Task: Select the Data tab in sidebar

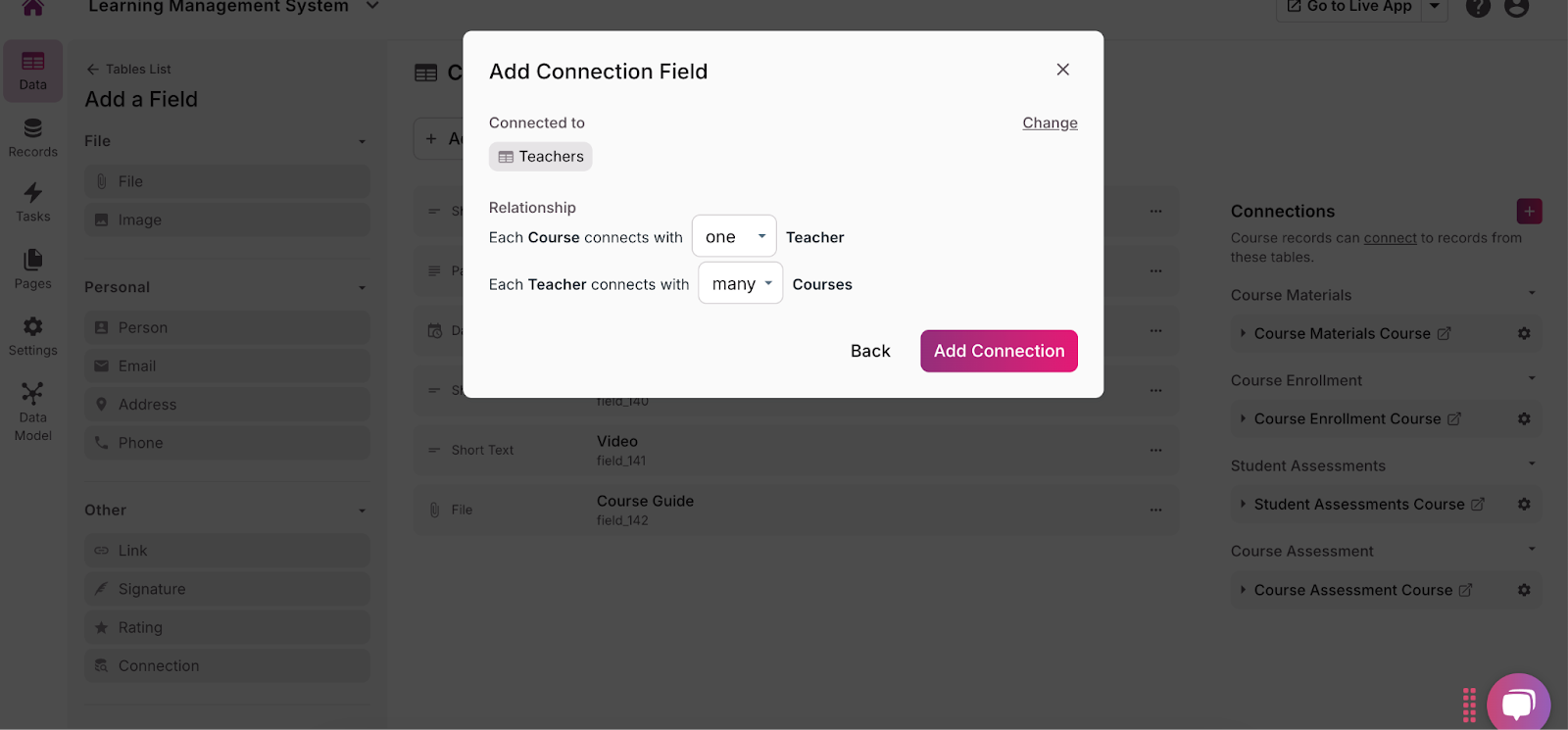Action: 32,71
